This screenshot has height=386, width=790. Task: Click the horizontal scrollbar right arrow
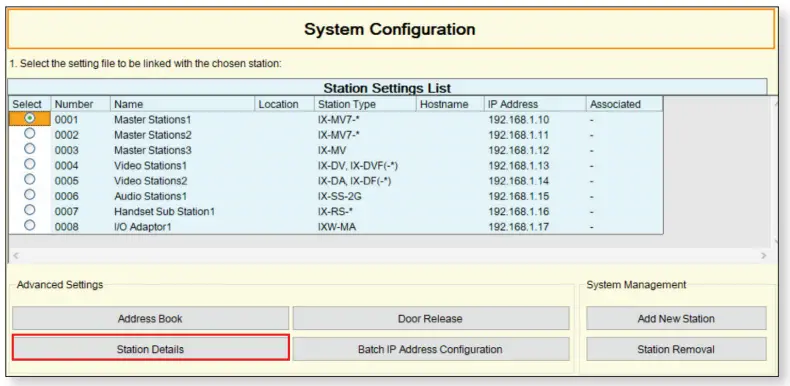(x=764, y=255)
